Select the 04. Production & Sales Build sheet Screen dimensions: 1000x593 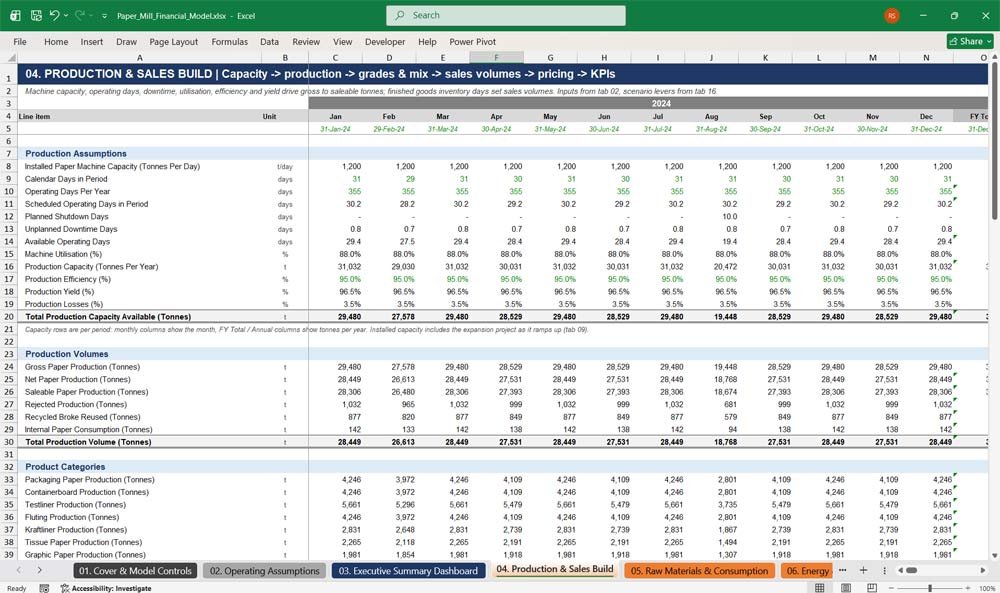point(555,569)
